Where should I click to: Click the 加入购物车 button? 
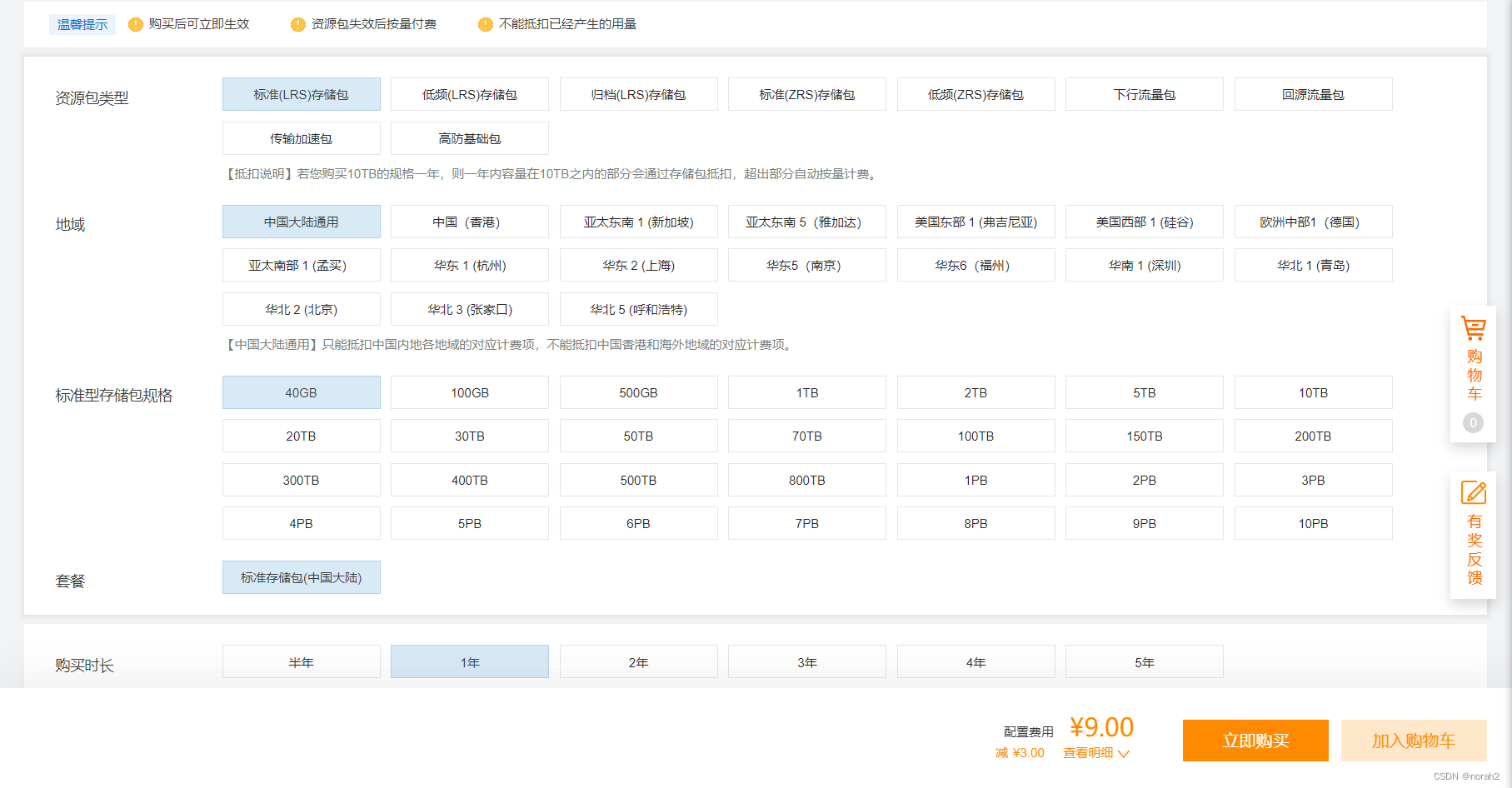1414,741
